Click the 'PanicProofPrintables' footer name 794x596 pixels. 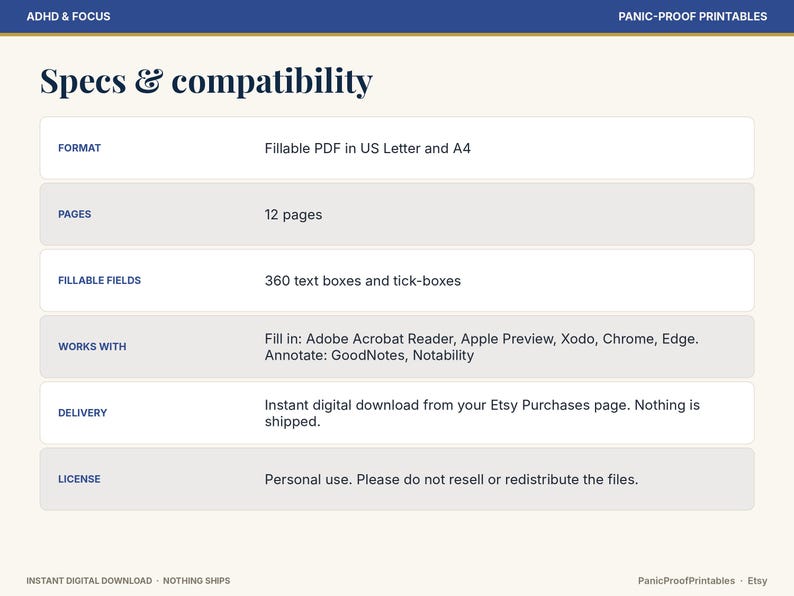(x=686, y=581)
